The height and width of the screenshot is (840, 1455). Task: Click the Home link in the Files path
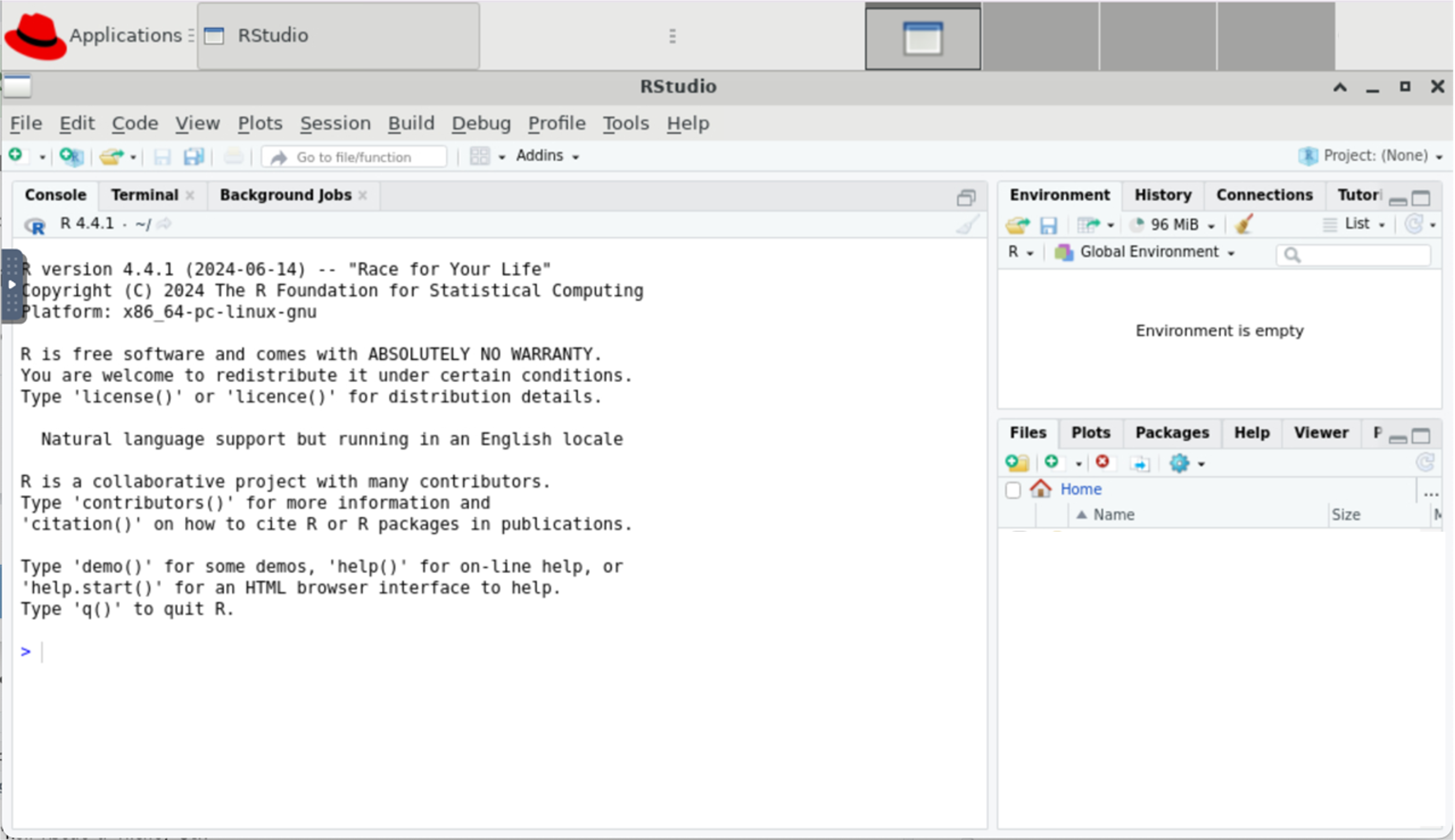(1081, 489)
